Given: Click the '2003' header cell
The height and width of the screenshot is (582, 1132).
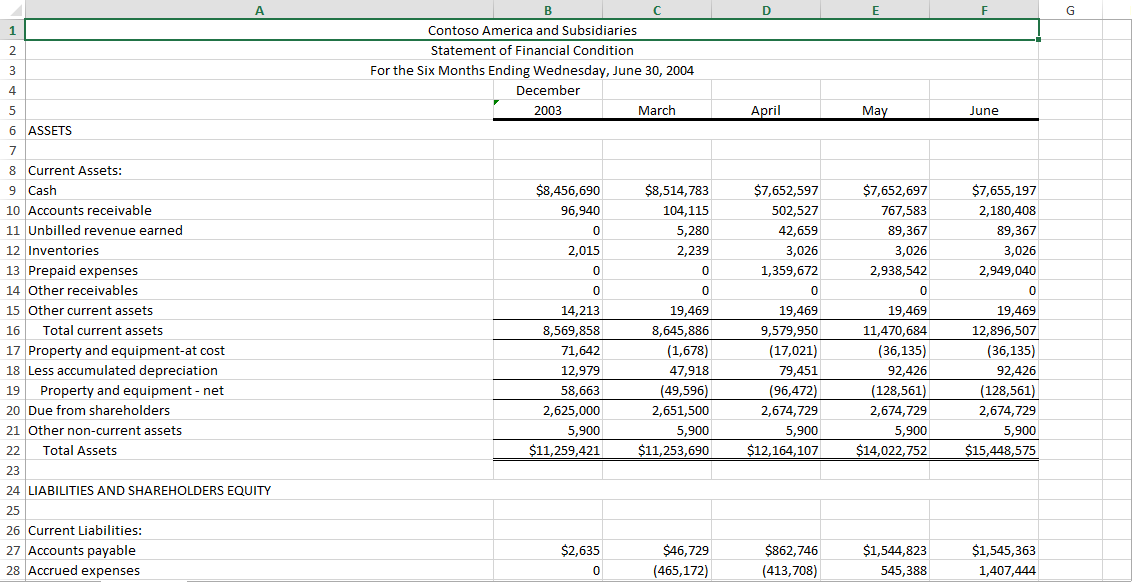Looking at the screenshot, I should pos(548,110).
